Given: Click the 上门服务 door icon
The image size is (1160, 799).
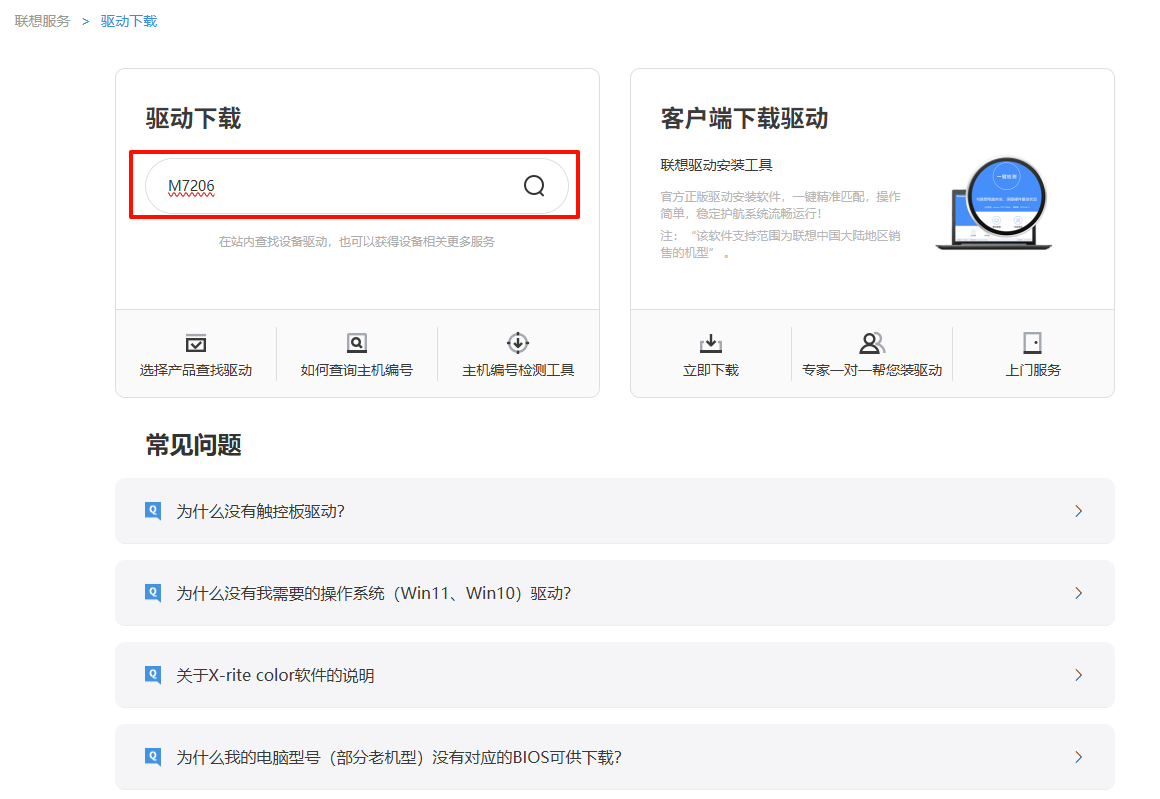Looking at the screenshot, I should click(1033, 341).
